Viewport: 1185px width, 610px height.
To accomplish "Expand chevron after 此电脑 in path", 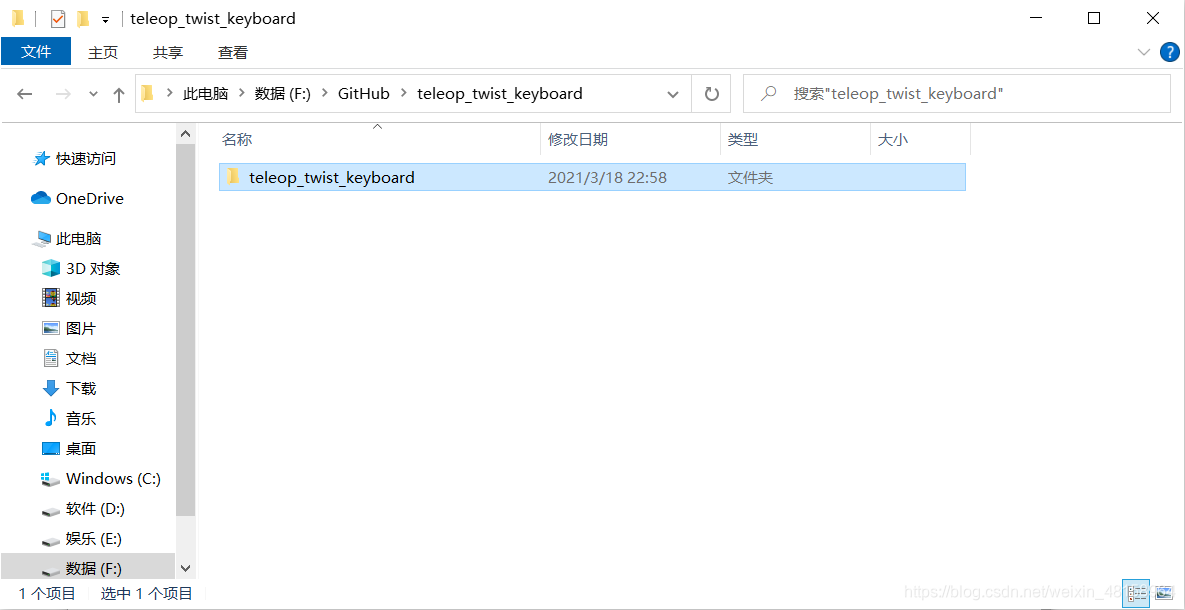I will [242, 93].
